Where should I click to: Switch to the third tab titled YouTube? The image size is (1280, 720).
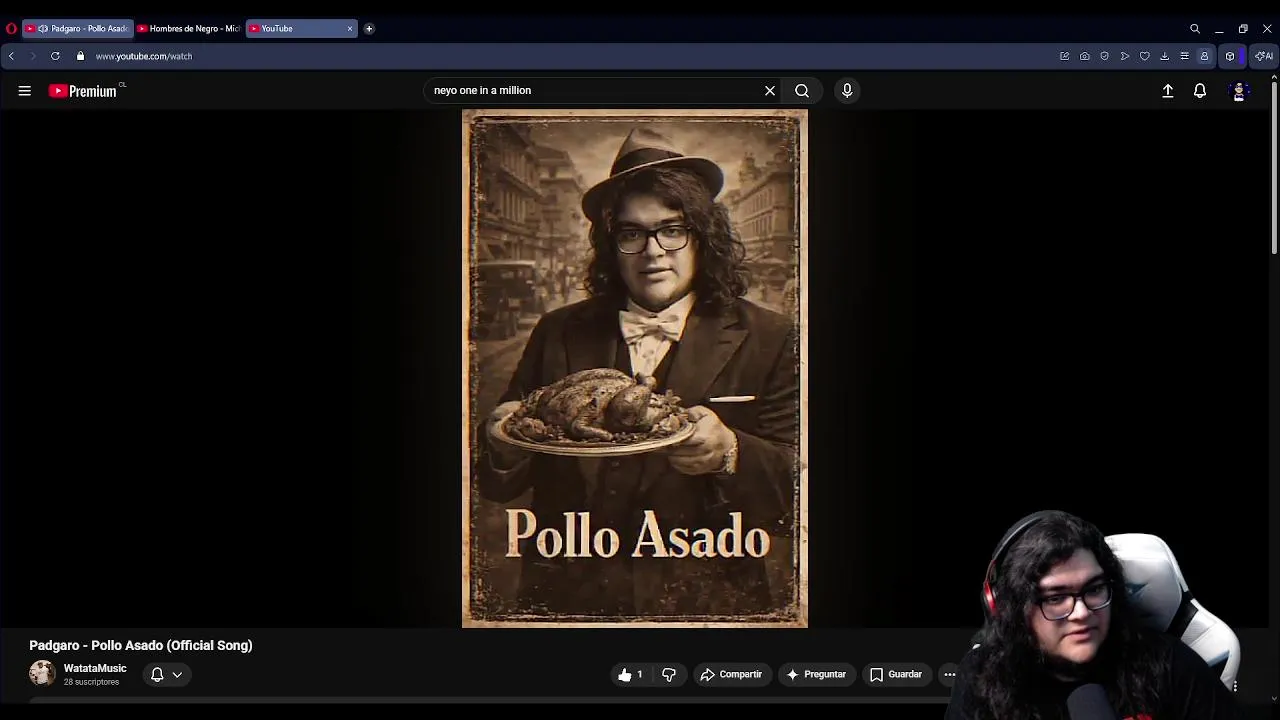click(301, 29)
